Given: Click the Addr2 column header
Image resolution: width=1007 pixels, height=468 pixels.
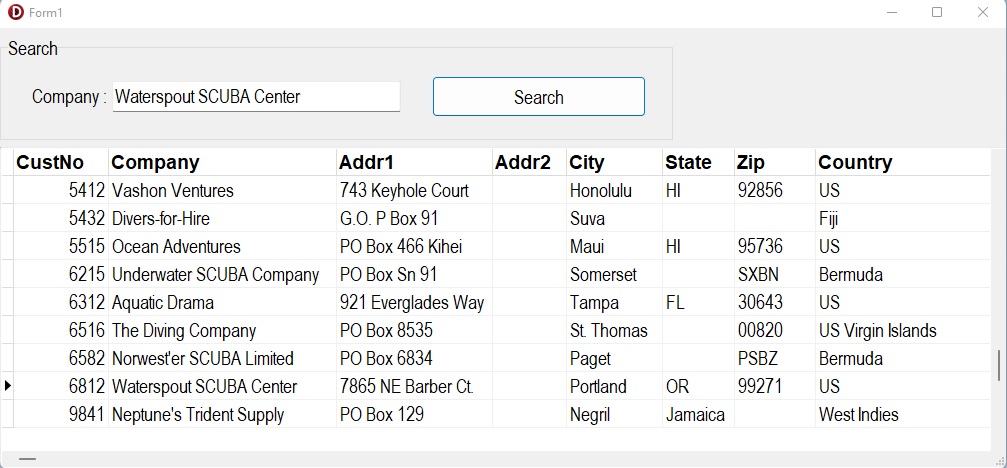Looking at the screenshot, I should point(529,162).
